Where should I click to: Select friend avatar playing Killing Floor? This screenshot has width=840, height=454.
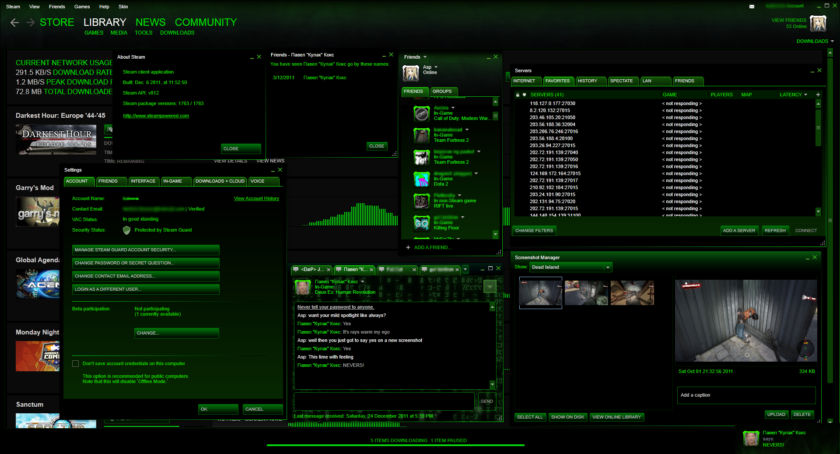pyautogui.click(x=422, y=223)
